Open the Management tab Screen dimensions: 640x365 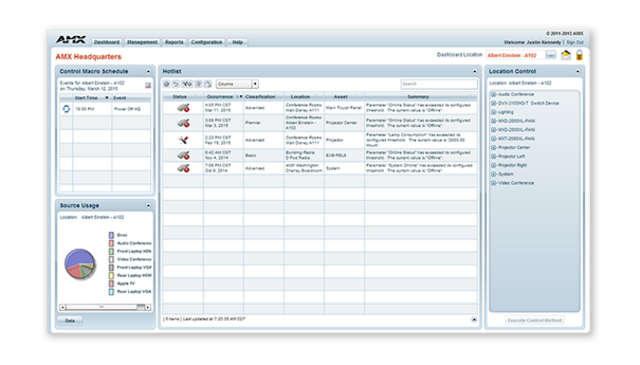click(x=142, y=42)
